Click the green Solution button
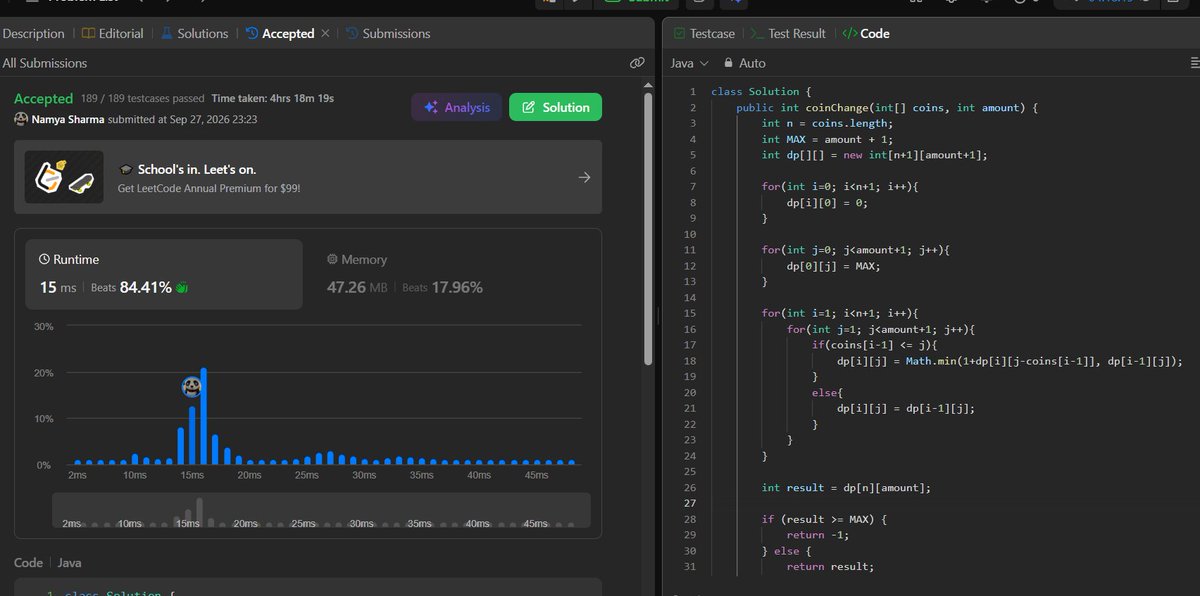The width and height of the screenshot is (1200, 596). (555, 107)
